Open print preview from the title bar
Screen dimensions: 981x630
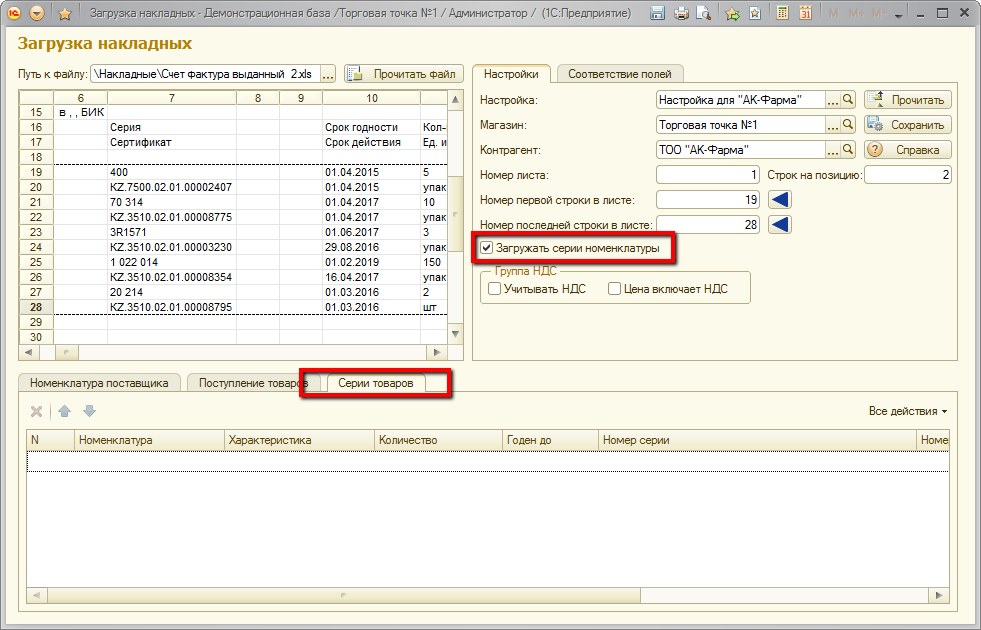[704, 14]
